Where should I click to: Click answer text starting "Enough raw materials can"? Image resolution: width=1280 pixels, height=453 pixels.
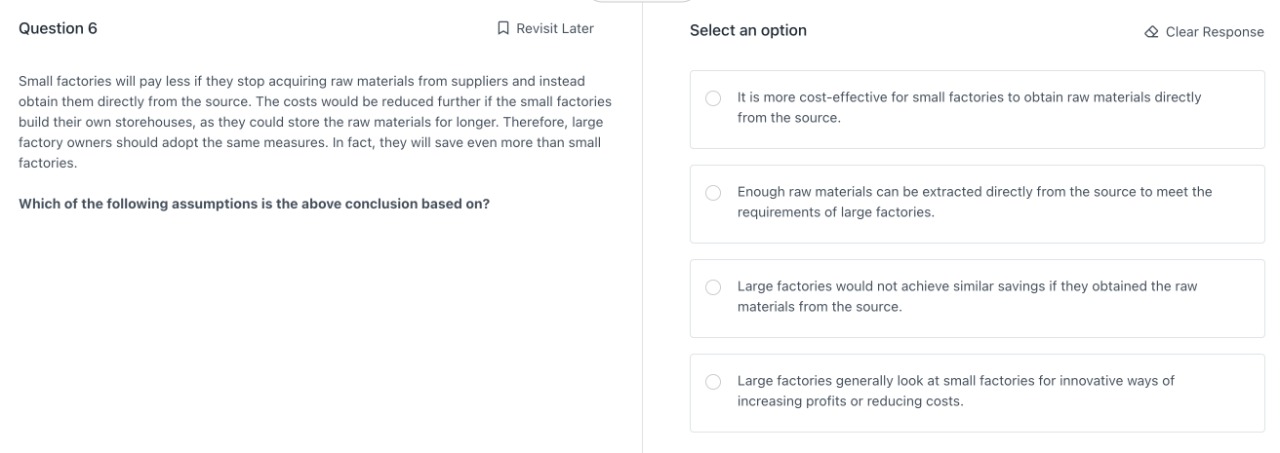coord(973,192)
